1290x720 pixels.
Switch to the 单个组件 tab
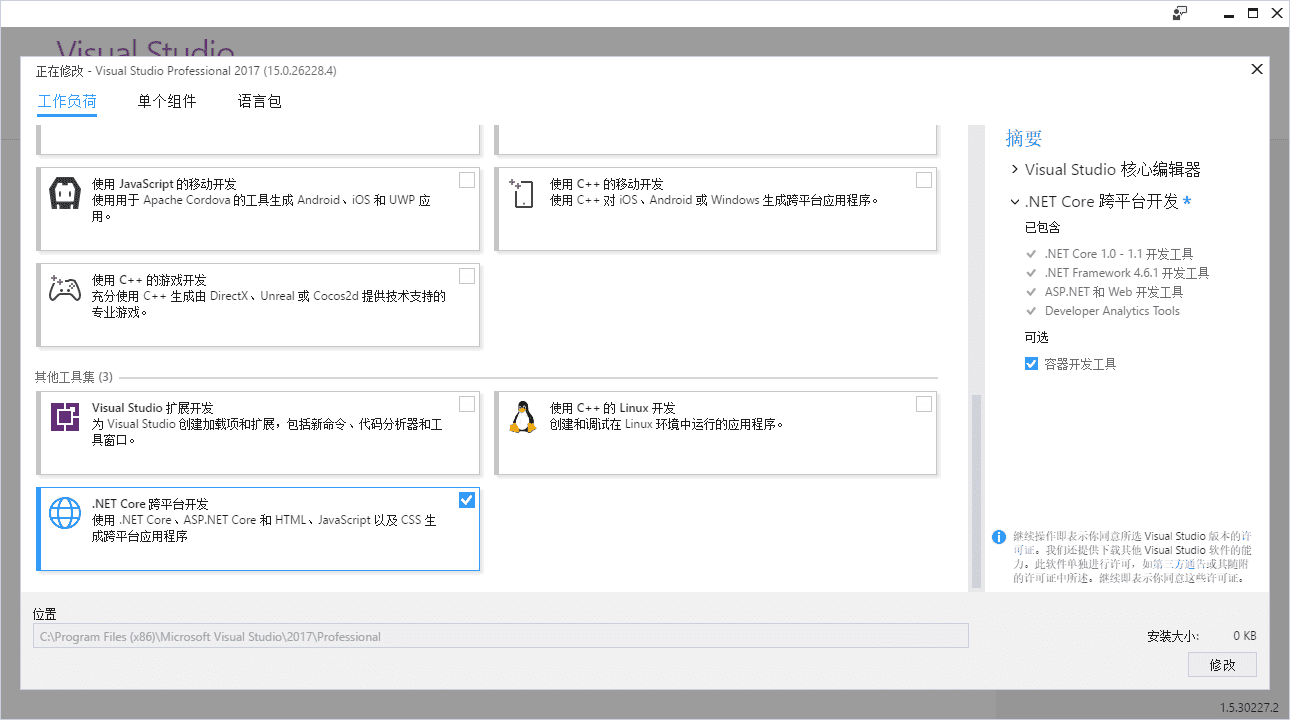[x=167, y=101]
